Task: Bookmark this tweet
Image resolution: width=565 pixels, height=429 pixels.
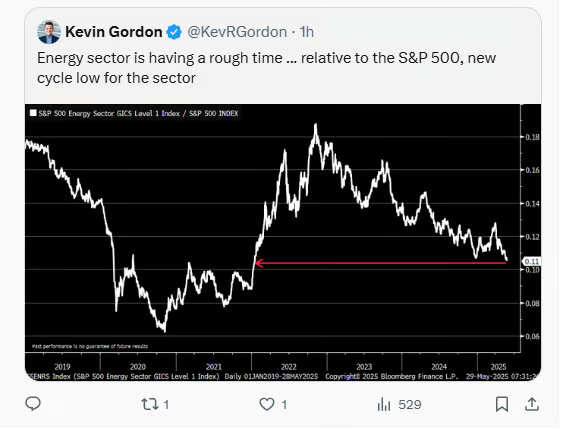Action: click(x=502, y=404)
